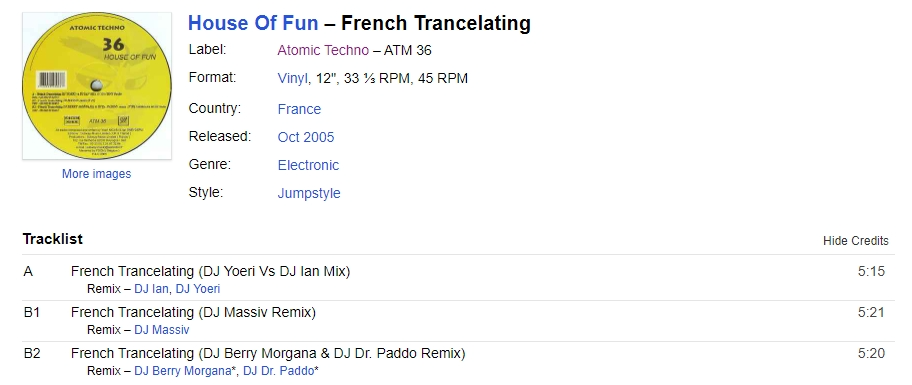Viewport: 912px width, 385px height.
Task: Select track A French Trancelating title
Action: 211,271
